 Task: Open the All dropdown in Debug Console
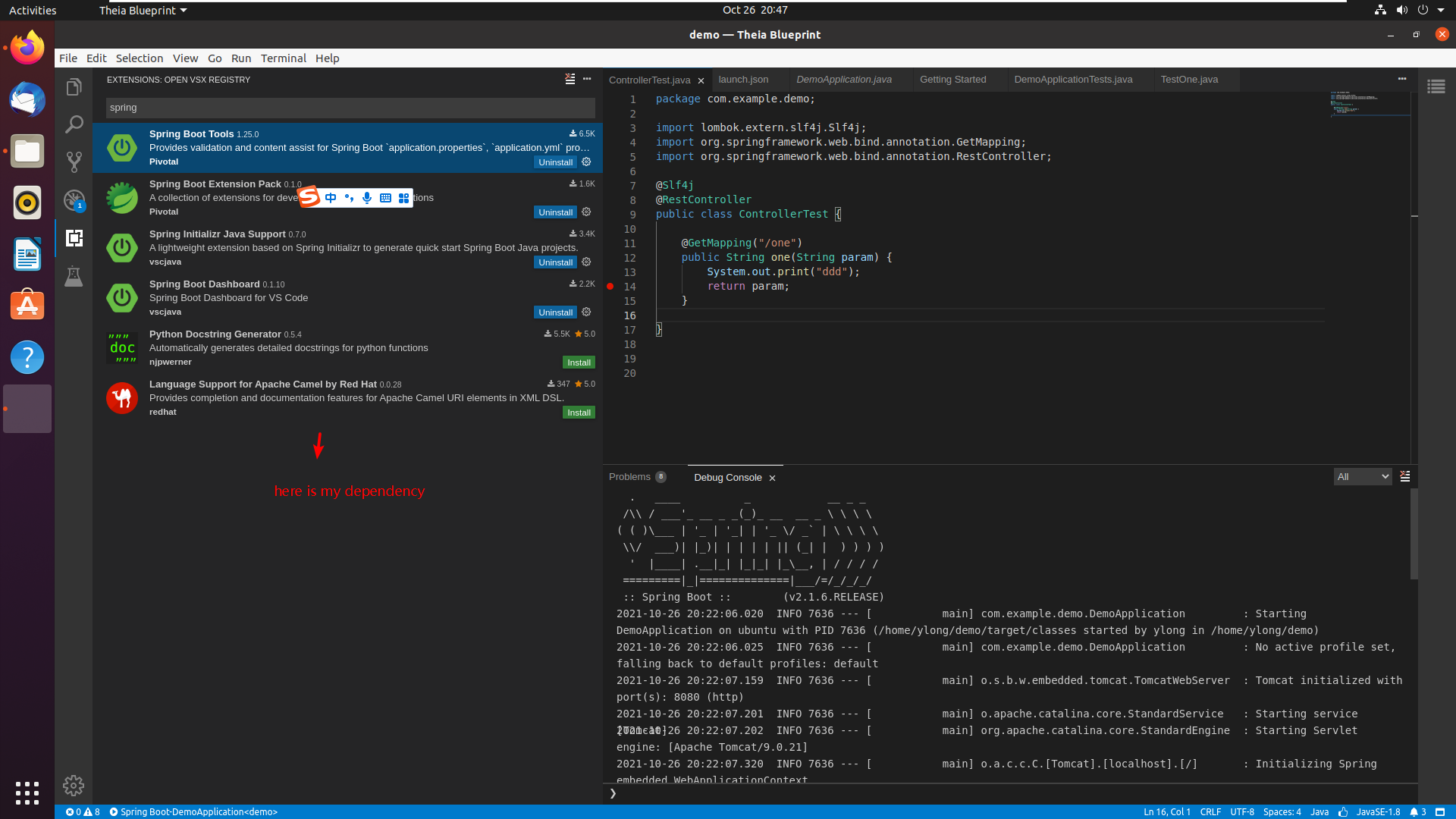[x=1362, y=476]
